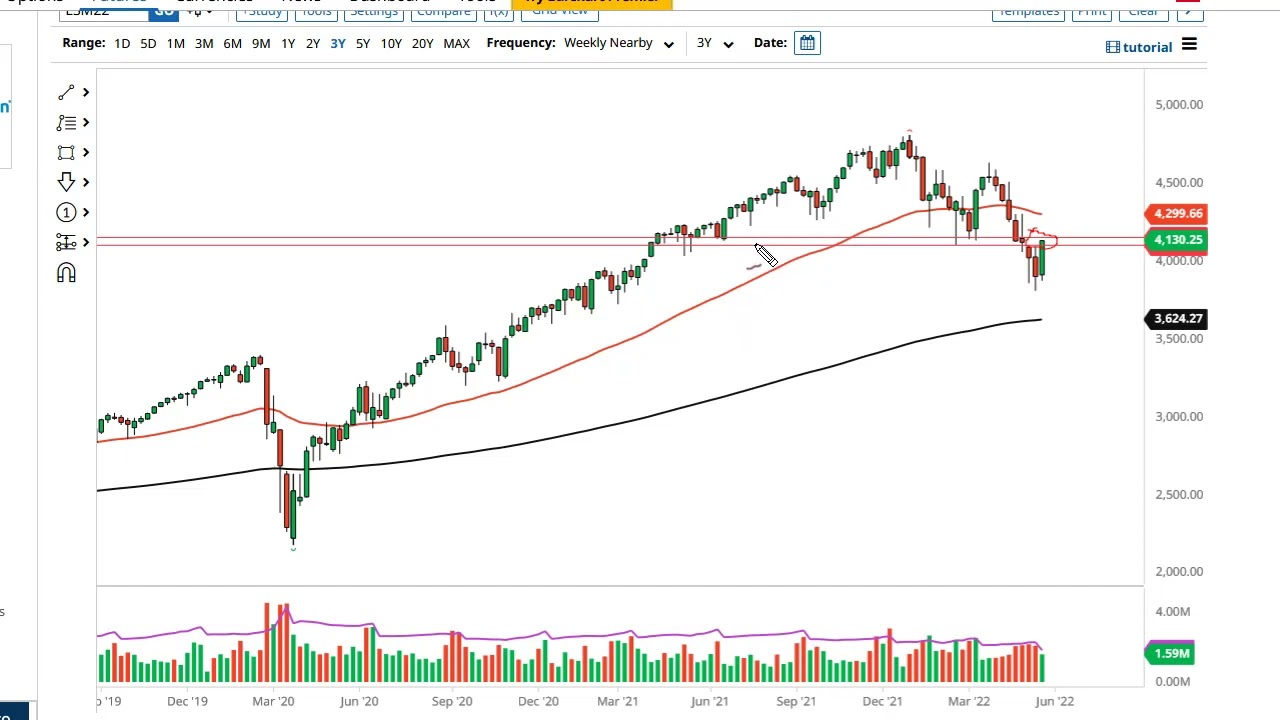Expand the numbered label tool group
This screenshot has width=1280, height=720.
coord(86,212)
